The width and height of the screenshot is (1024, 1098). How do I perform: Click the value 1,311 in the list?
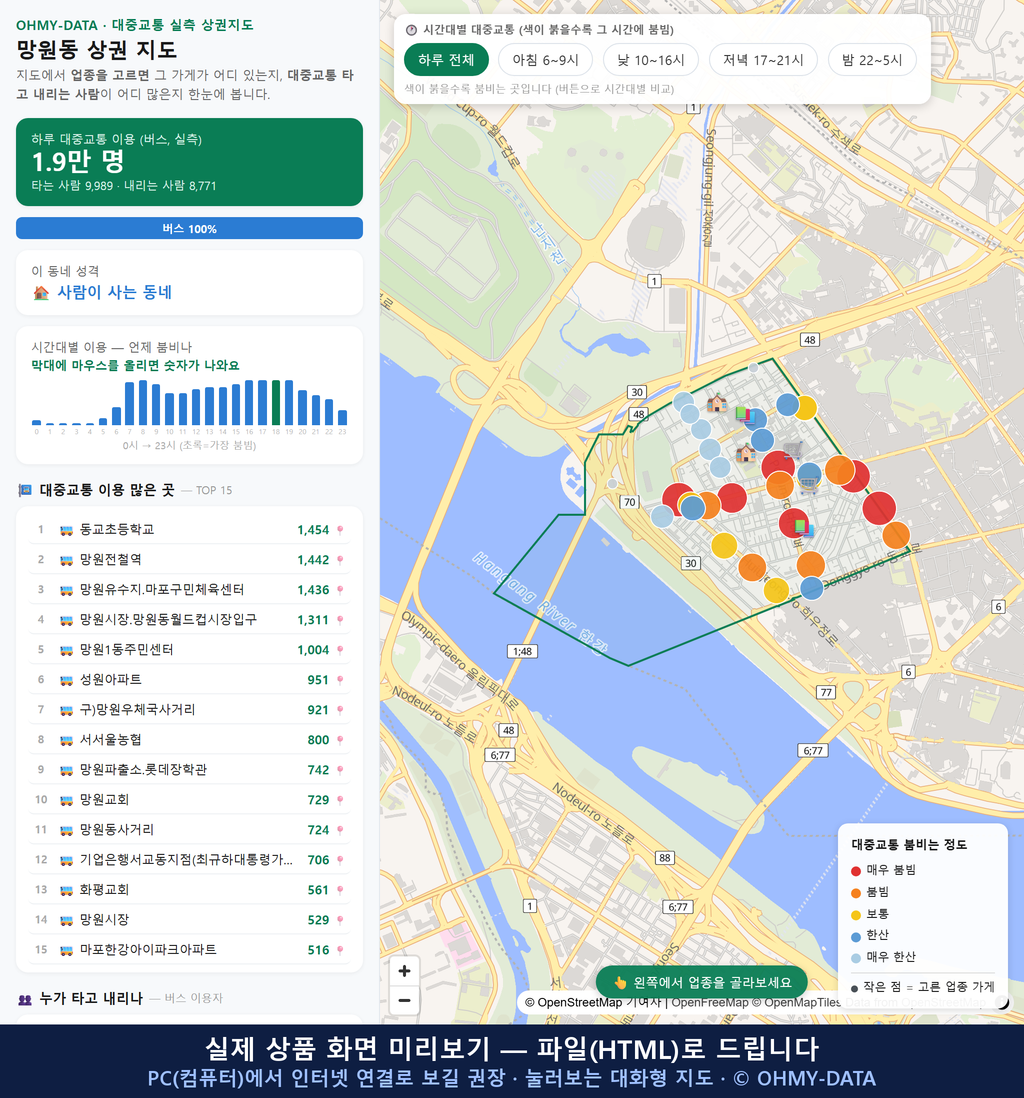coord(313,620)
